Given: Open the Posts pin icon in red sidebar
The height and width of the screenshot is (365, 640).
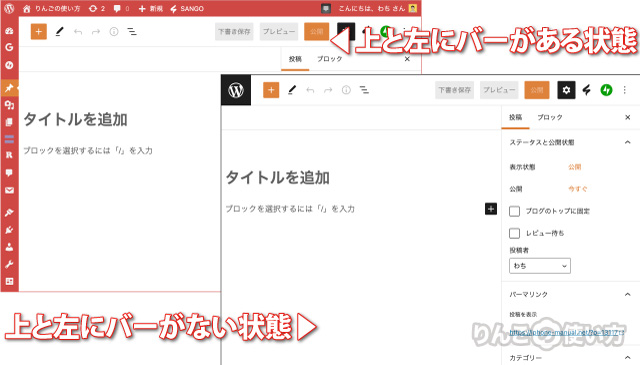Looking at the screenshot, I should pyautogui.click(x=9, y=88).
